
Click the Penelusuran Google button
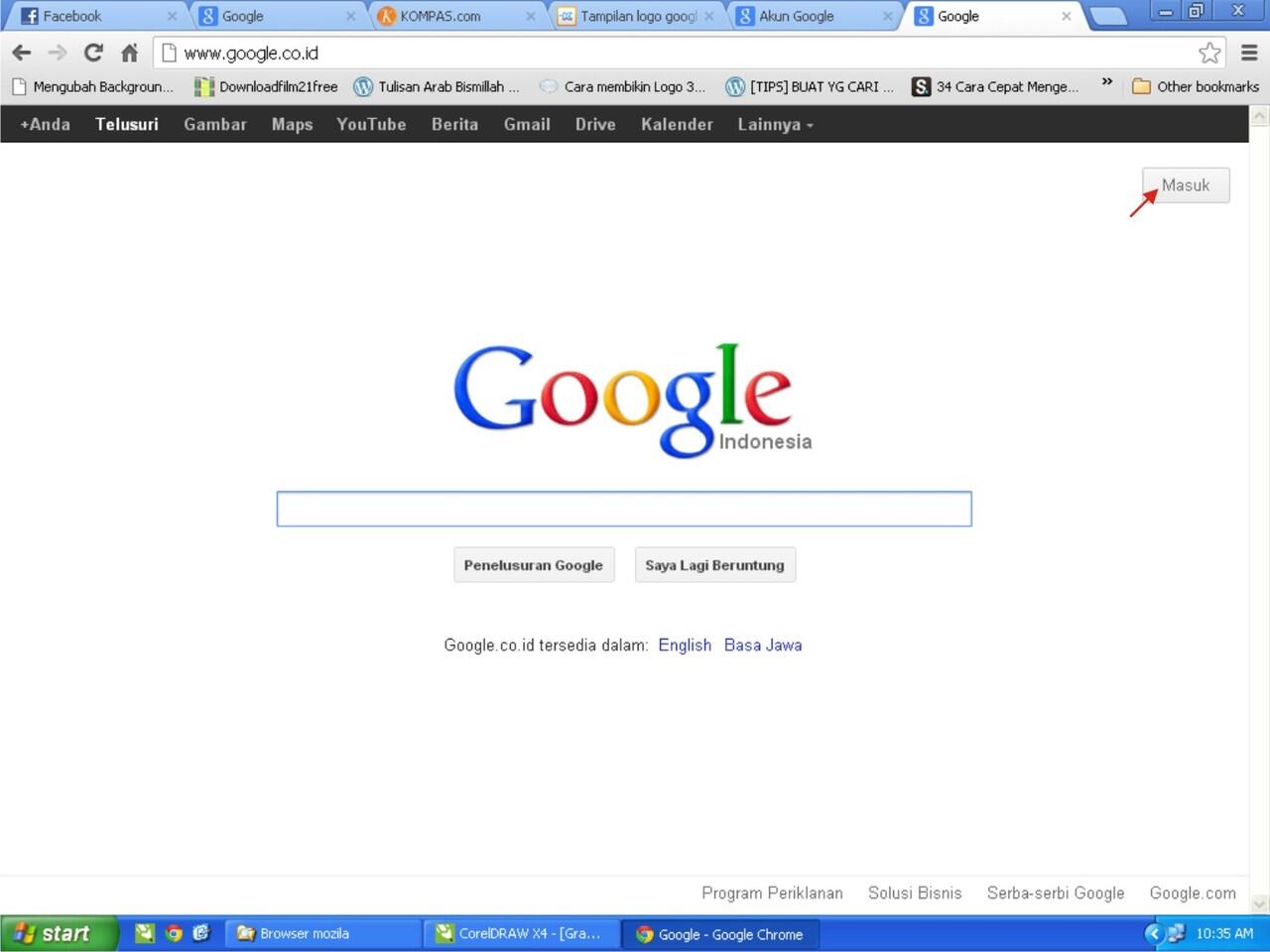point(534,565)
